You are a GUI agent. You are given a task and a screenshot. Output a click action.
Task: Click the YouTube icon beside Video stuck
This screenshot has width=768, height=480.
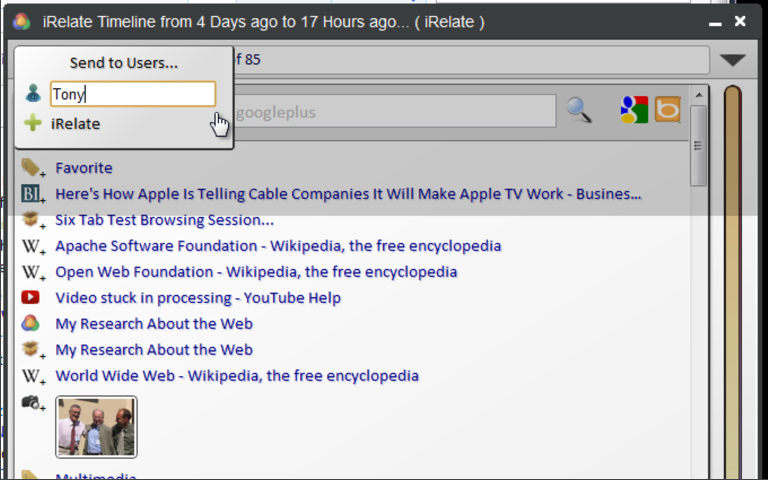pyautogui.click(x=30, y=297)
